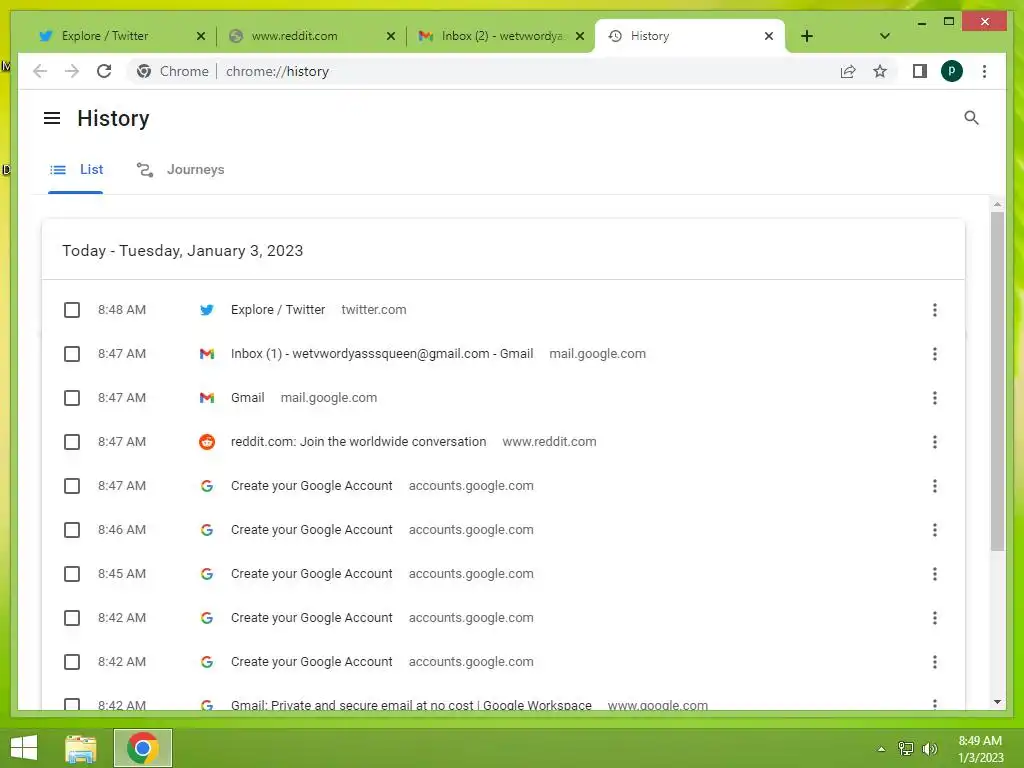
Task: Toggle the side panel icon
Action: tap(920, 71)
